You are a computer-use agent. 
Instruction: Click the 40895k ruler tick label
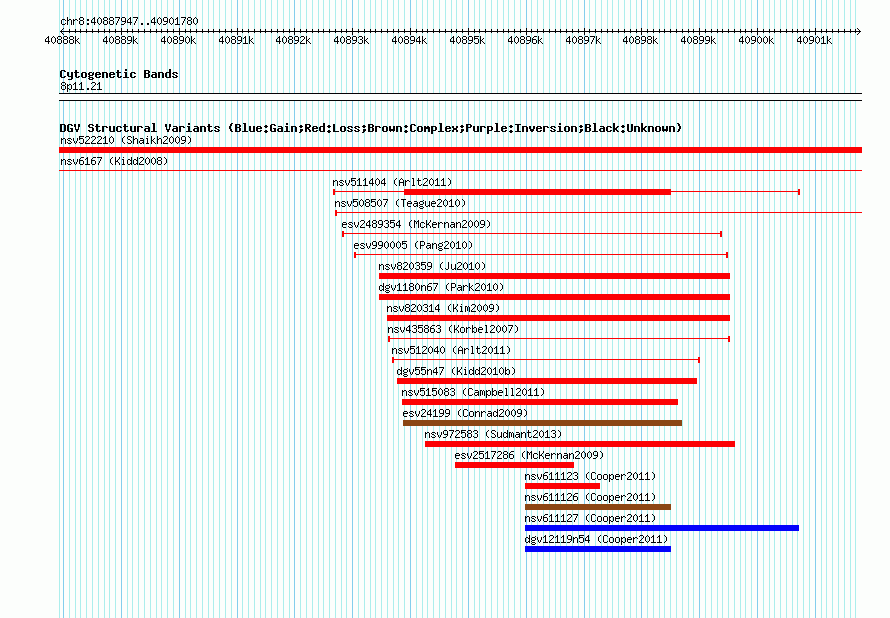click(467, 40)
